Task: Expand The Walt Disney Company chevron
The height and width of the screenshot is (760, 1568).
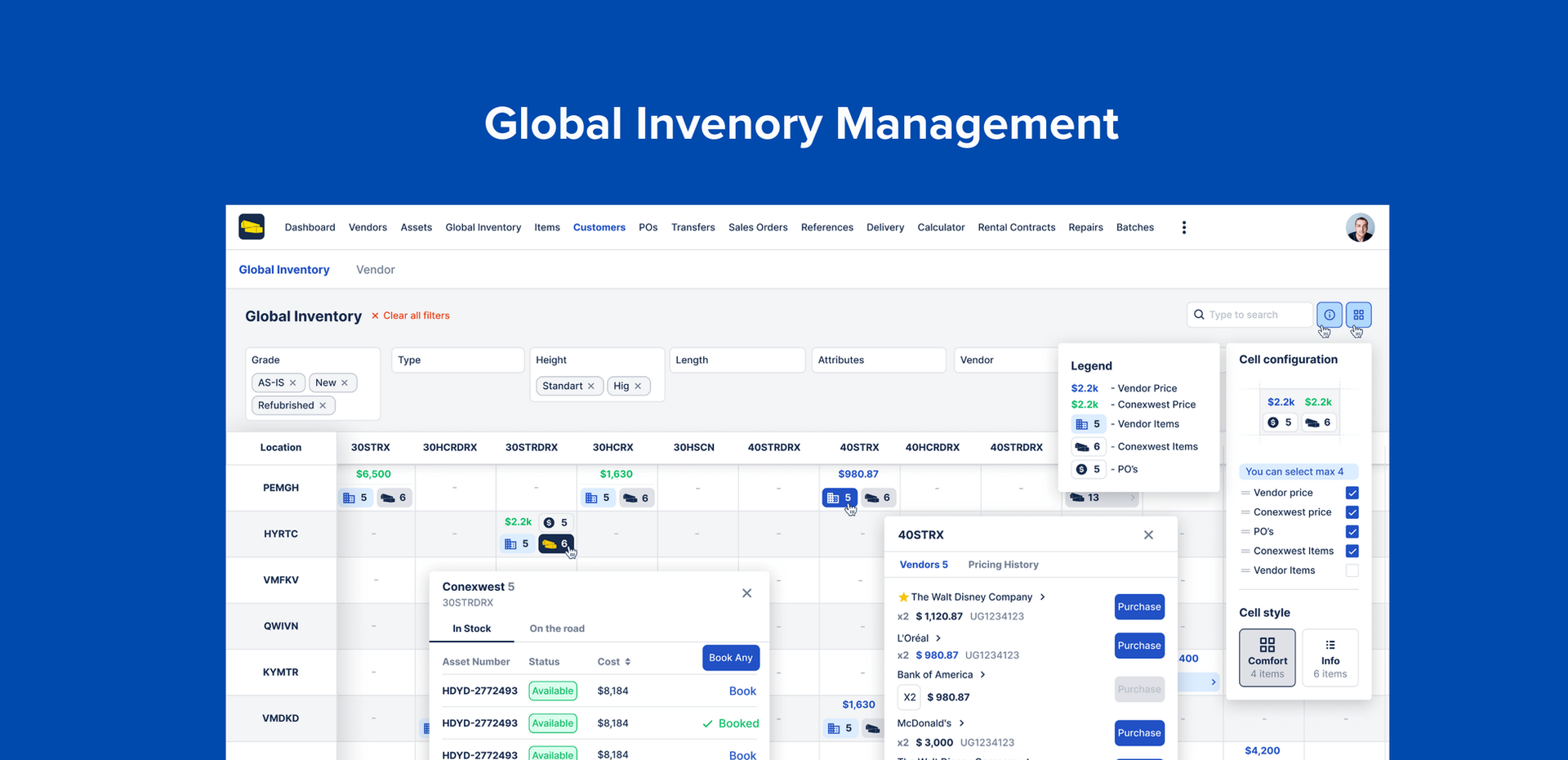Action: click(x=1043, y=597)
